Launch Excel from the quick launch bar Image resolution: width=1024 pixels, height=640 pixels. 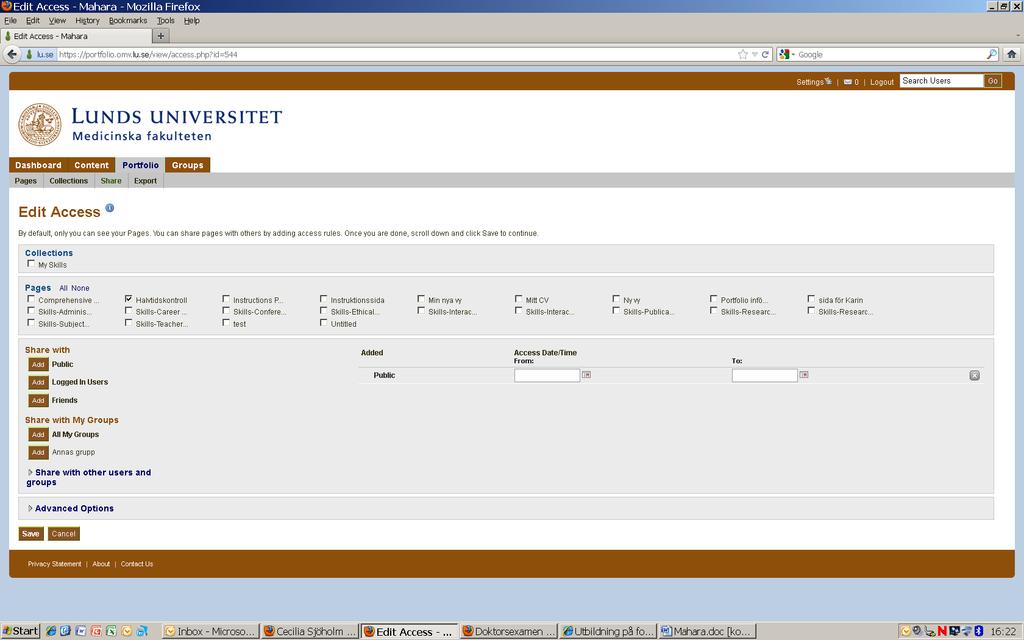point(111,631)
